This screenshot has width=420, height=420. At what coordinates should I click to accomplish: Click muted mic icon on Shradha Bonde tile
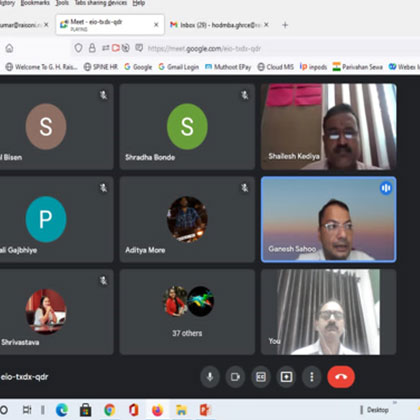(245, 95)
